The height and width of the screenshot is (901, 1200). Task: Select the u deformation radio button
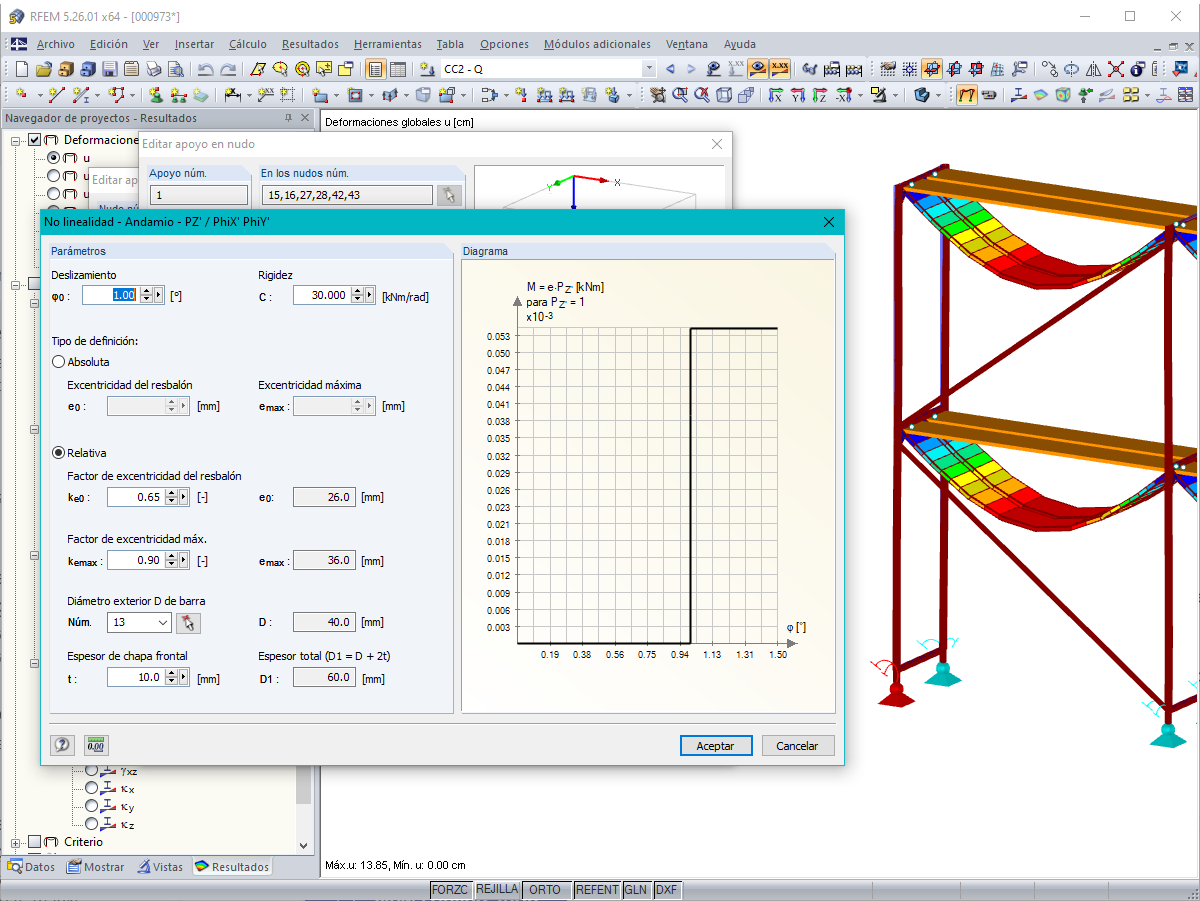coord(54,158)
